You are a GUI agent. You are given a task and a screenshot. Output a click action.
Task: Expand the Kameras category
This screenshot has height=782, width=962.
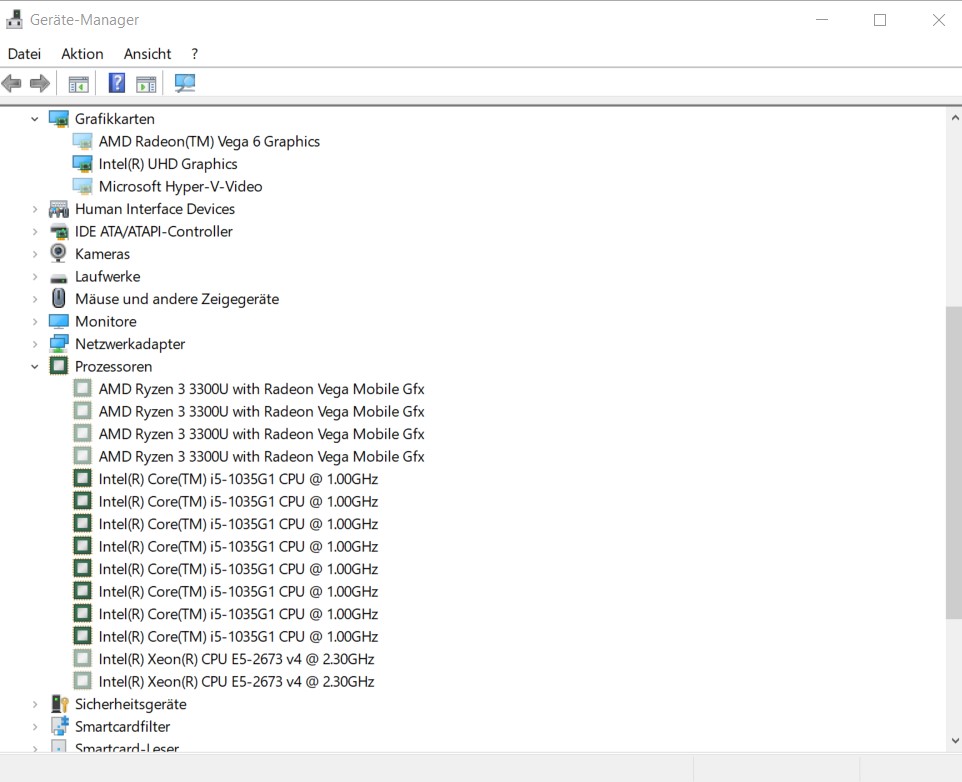[x=35, y=254]
